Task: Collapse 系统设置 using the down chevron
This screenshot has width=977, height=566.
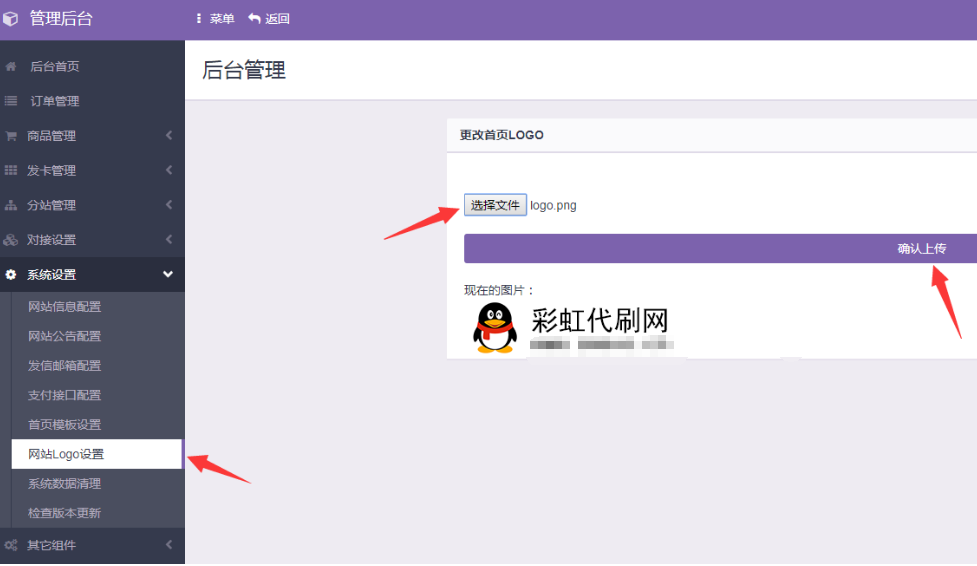Action: tap(168, 275)
